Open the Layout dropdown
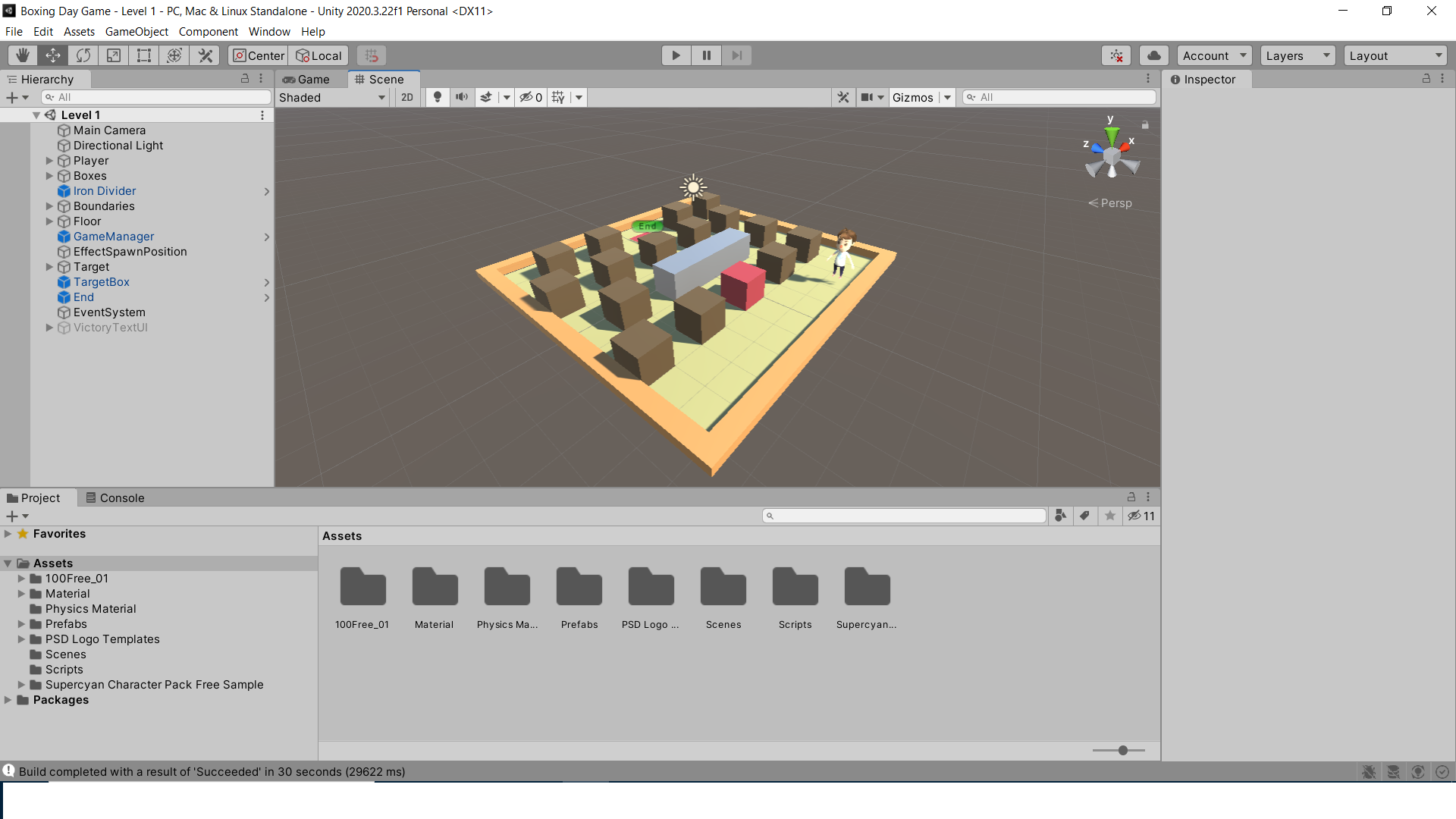 coord(1395,55)
